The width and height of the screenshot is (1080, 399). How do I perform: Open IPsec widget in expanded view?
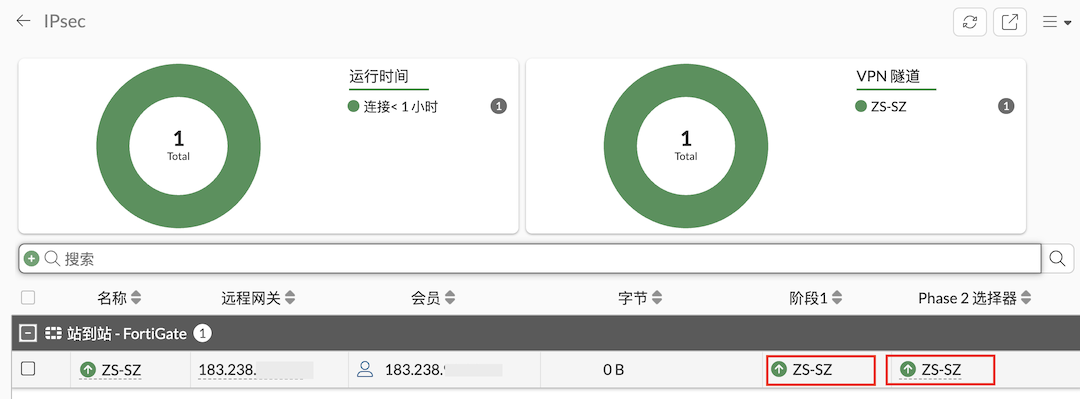(1010, 22)
